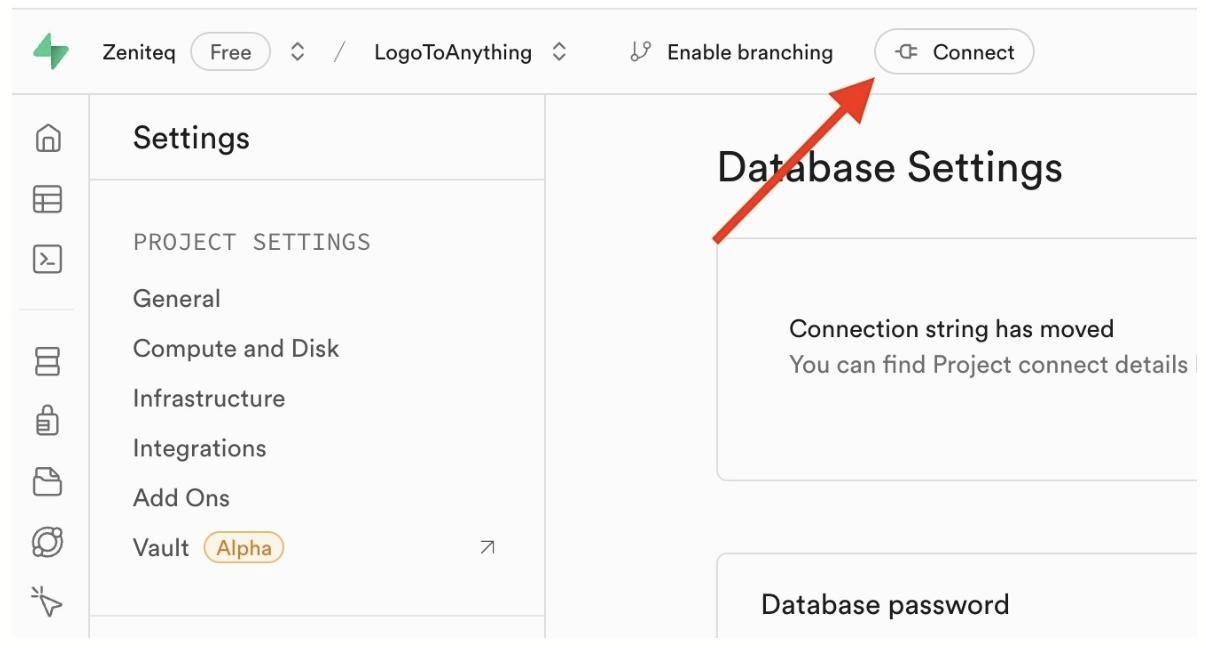1206x648 pixels.
Task: Click Enable branching
Action: coord(750,52)
